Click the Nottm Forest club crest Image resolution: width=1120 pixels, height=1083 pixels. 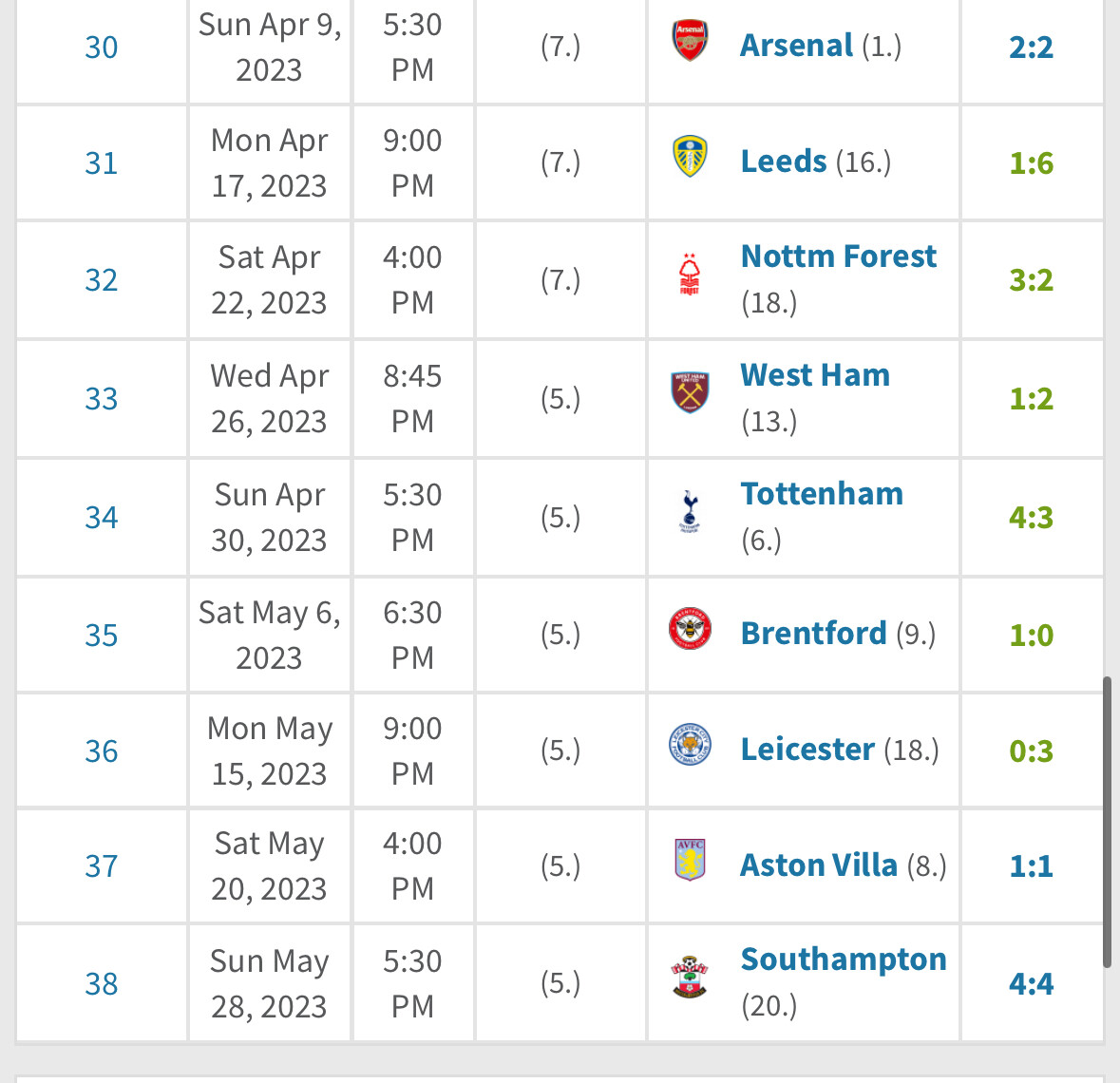[x=690, y=275]
